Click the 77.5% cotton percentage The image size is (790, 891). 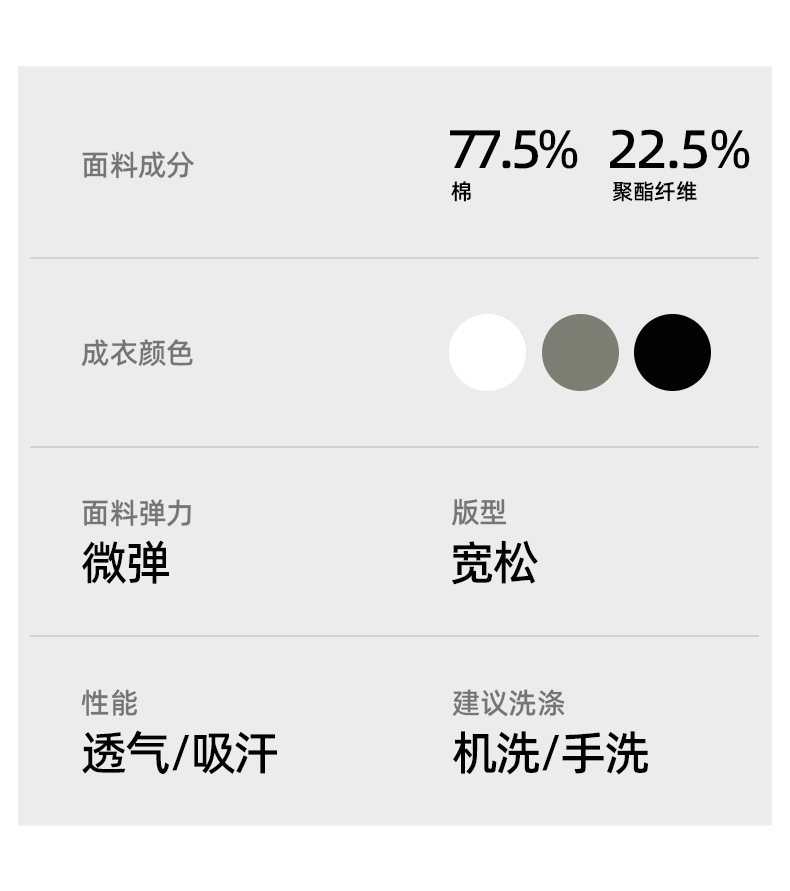tap(513, 150)
